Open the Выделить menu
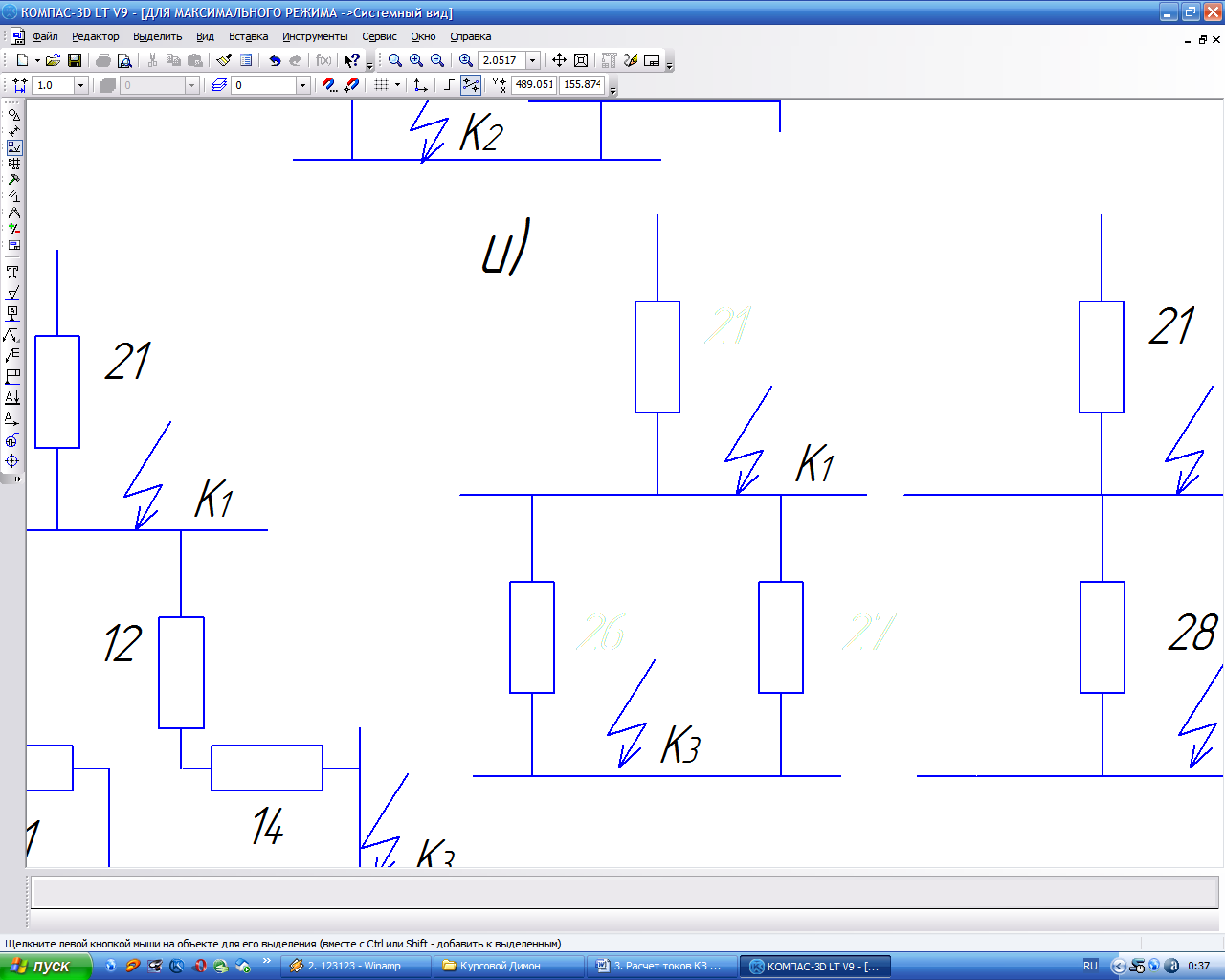1225x980 pixels. 158,36
